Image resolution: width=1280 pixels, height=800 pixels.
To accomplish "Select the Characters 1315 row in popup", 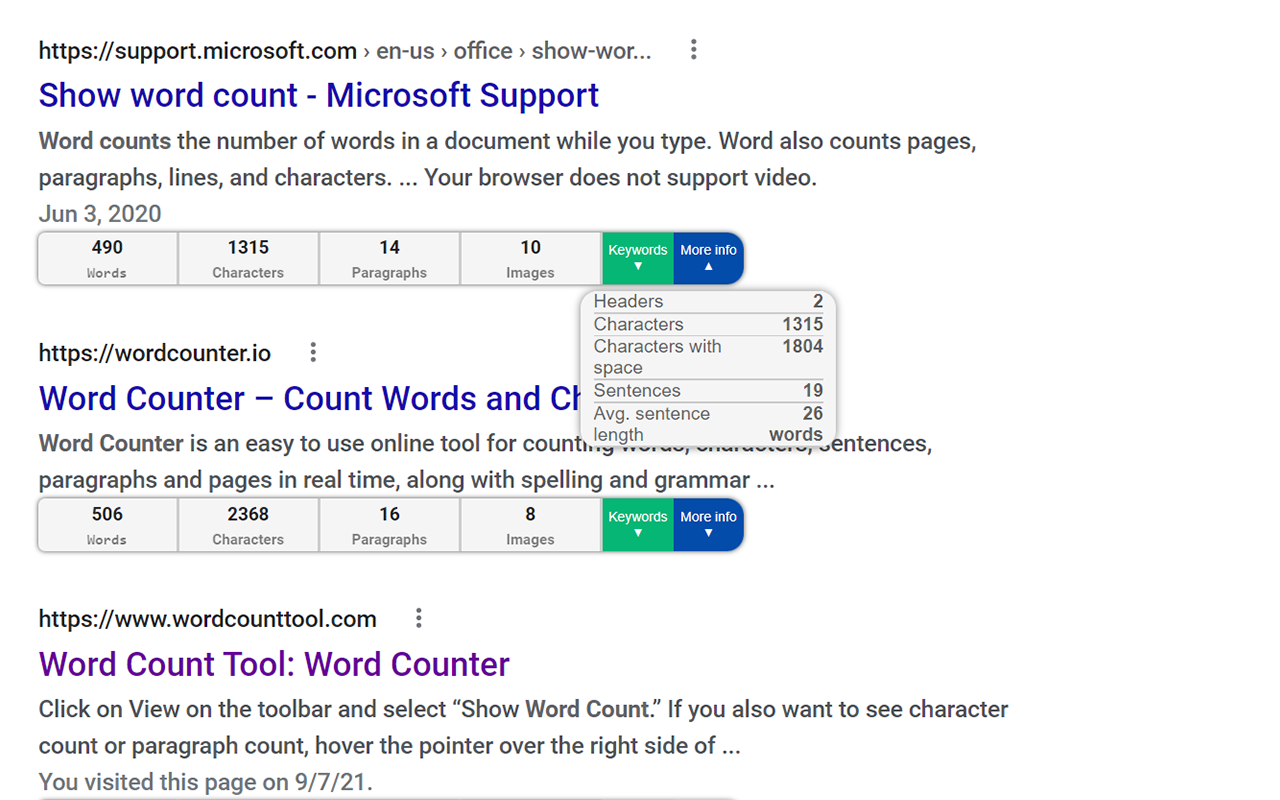I will [708, 324].
